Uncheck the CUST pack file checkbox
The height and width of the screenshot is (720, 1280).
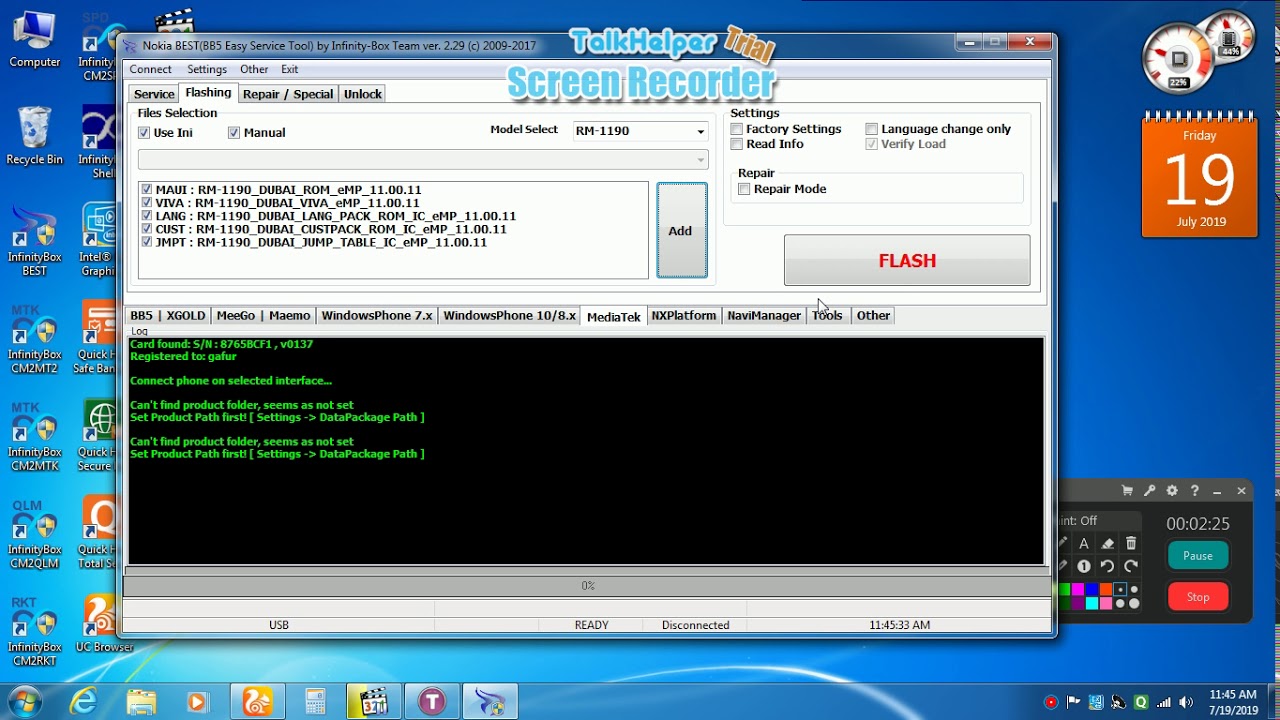point(147,229)
